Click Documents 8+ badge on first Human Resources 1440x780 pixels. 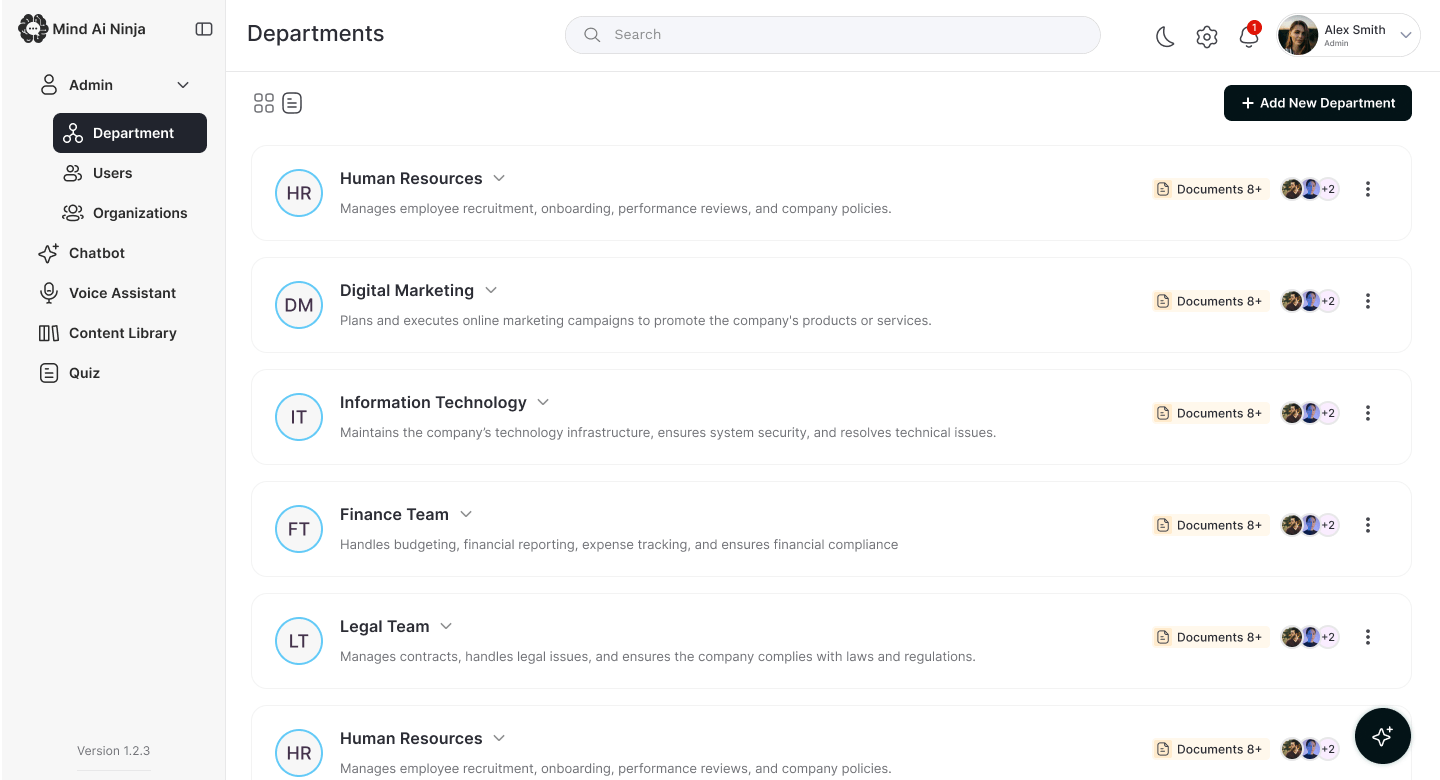pos(1210,189)
